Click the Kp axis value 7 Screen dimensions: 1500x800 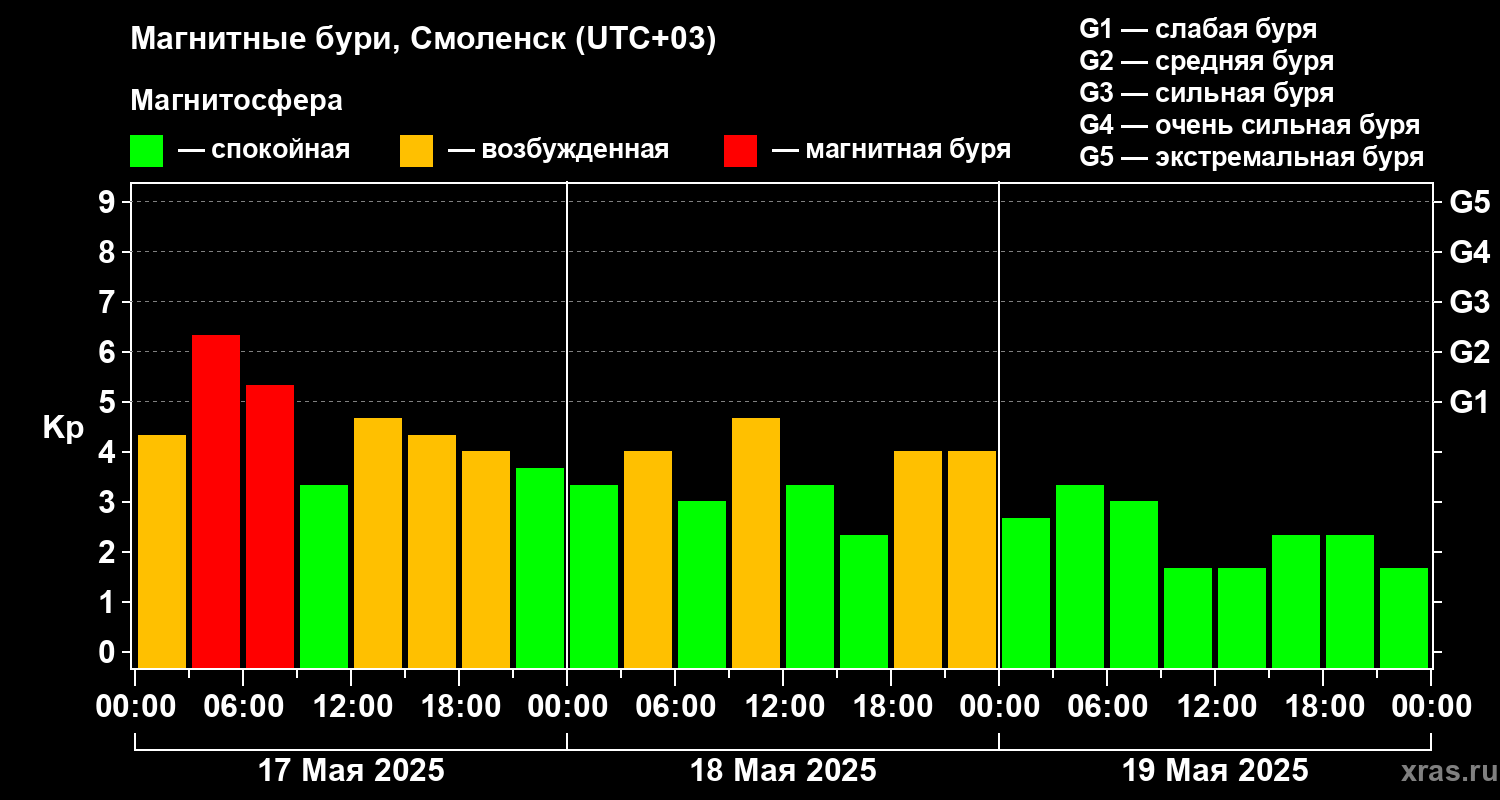pos(108,302)
